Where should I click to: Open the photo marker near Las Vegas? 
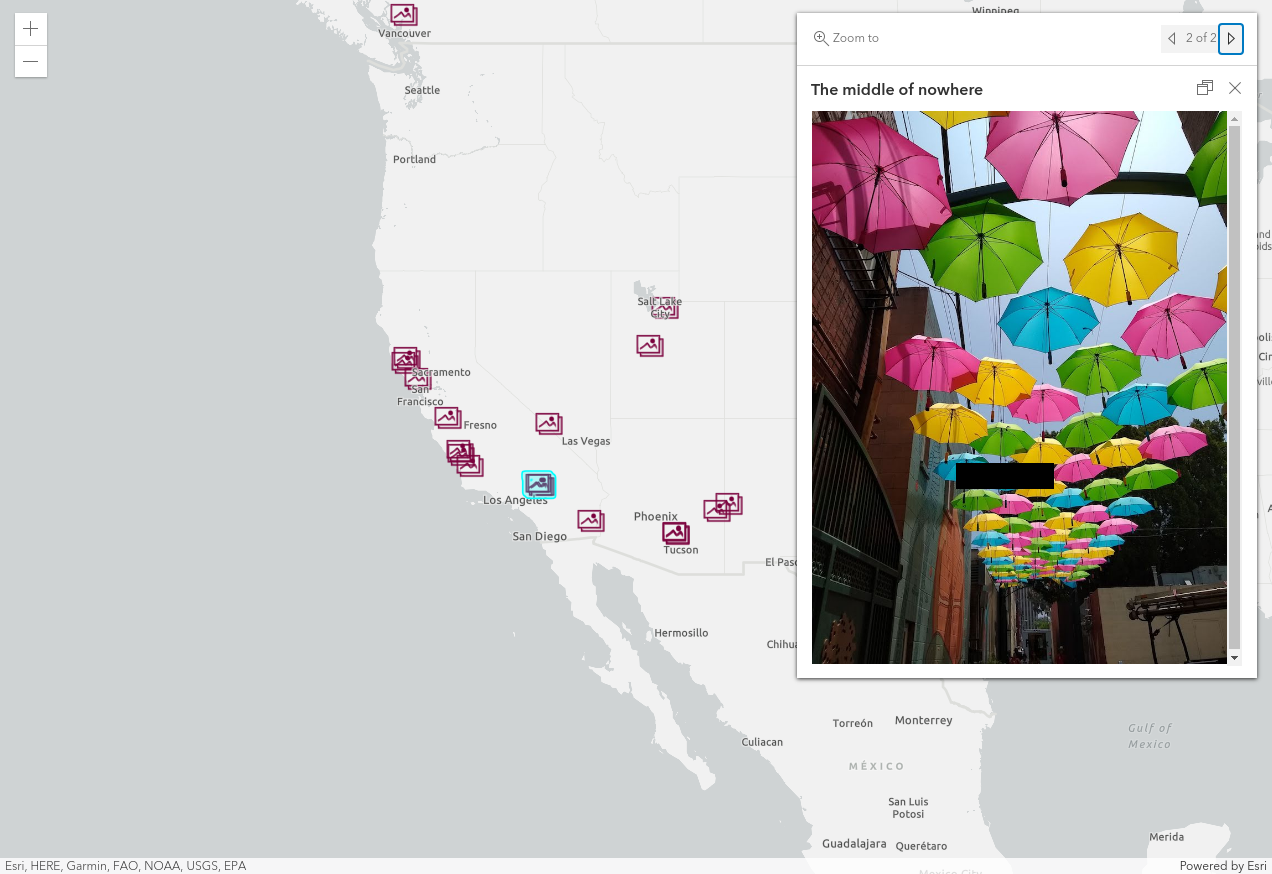click(x=548, y=424)
